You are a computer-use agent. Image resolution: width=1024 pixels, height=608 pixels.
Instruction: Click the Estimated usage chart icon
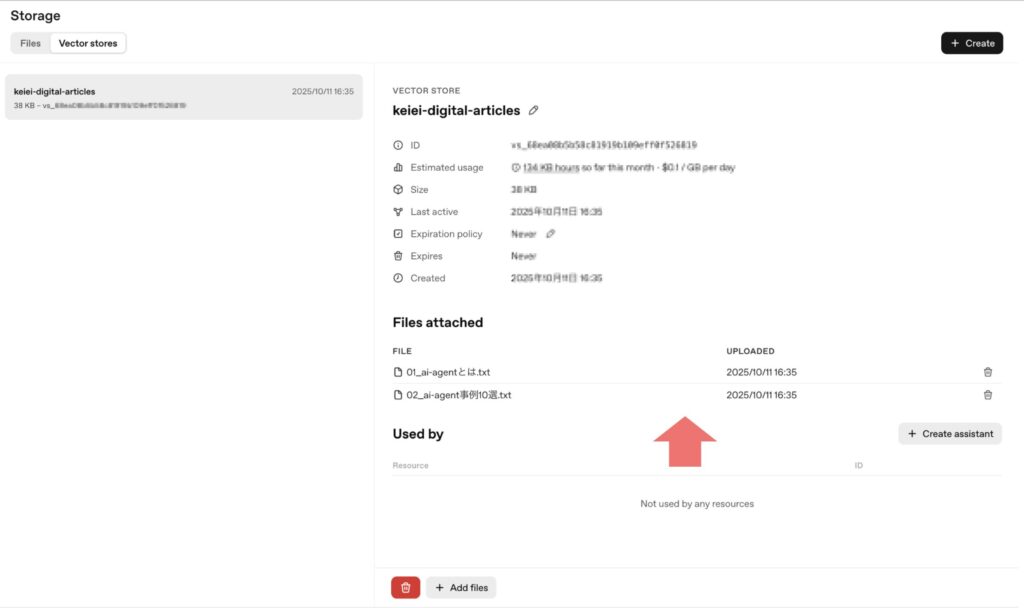click(x=398, y=168)
